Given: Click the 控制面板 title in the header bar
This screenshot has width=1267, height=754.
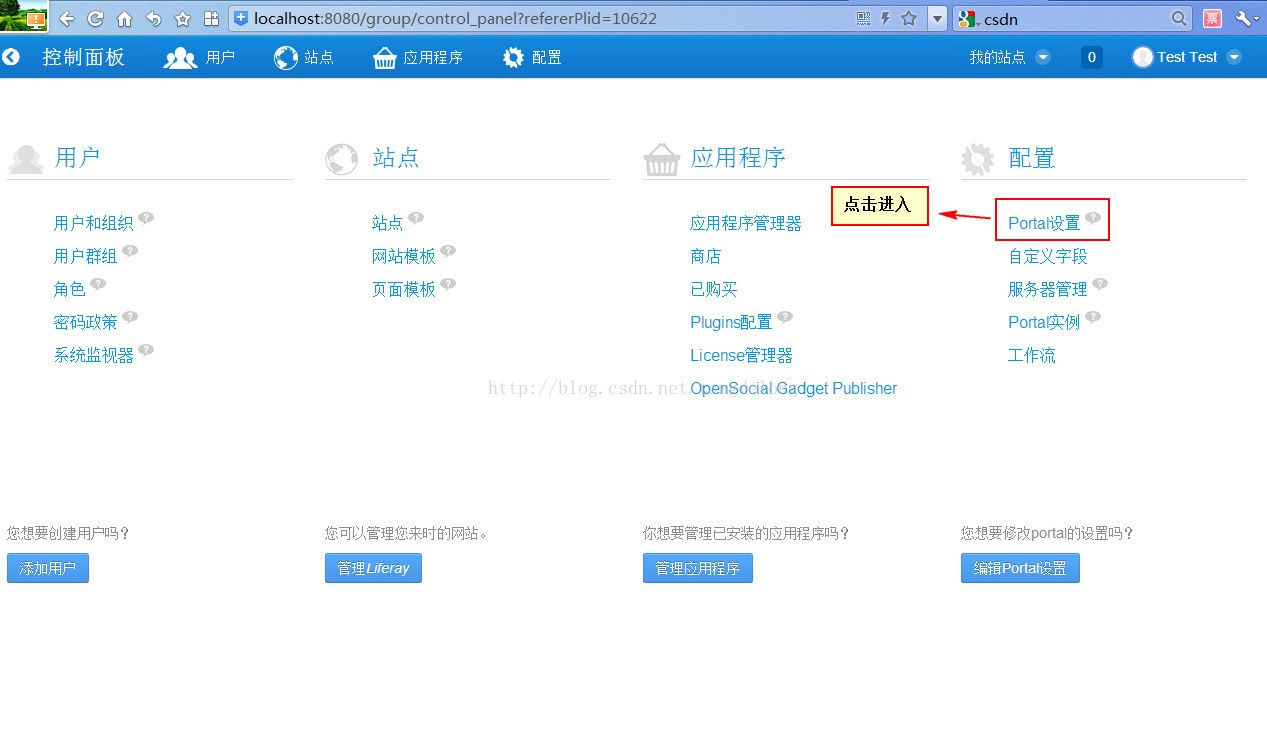Looking at the screenshot, I should click(x=84, y=57).
